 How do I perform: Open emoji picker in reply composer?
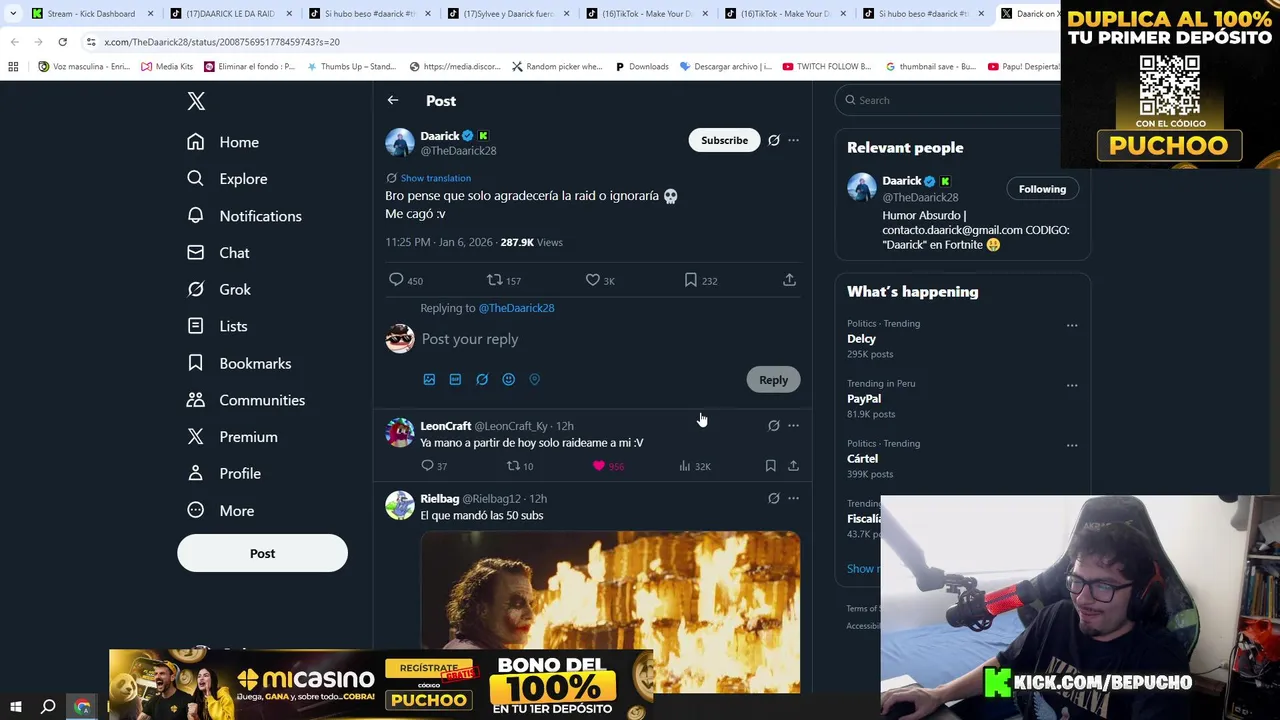click(508, 380)
